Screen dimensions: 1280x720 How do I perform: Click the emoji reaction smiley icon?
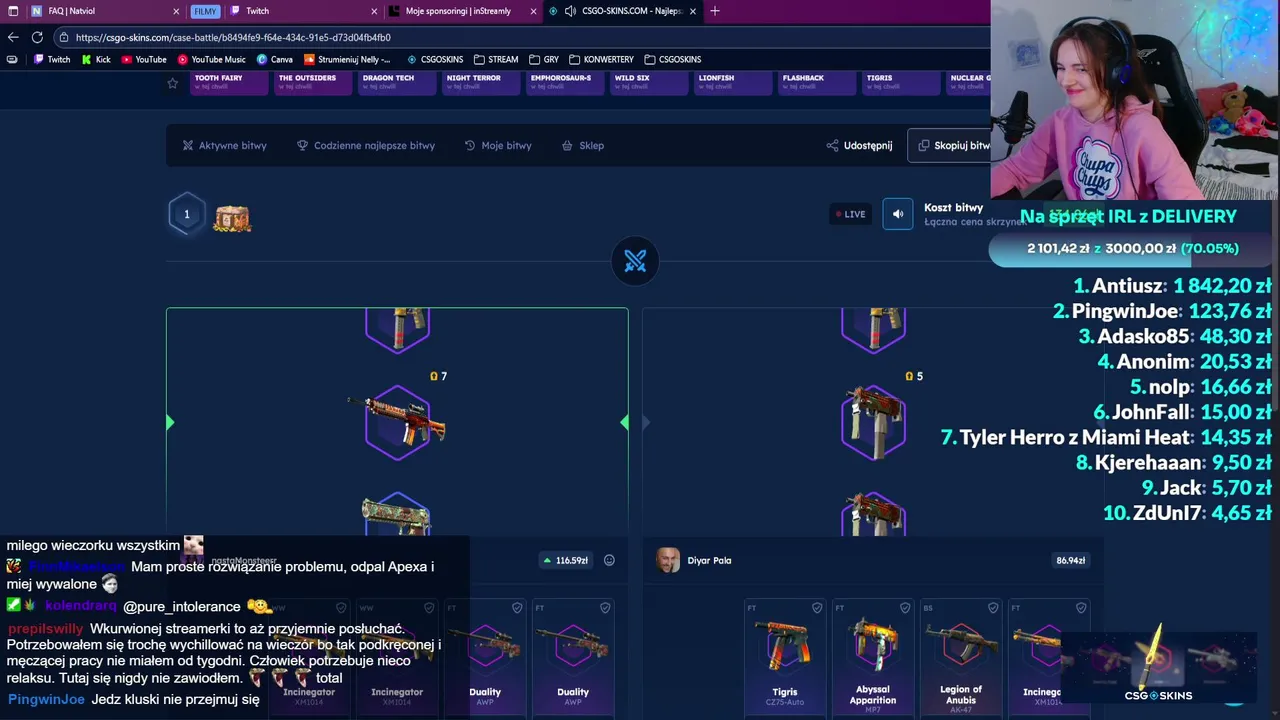(x=609, y=560)
